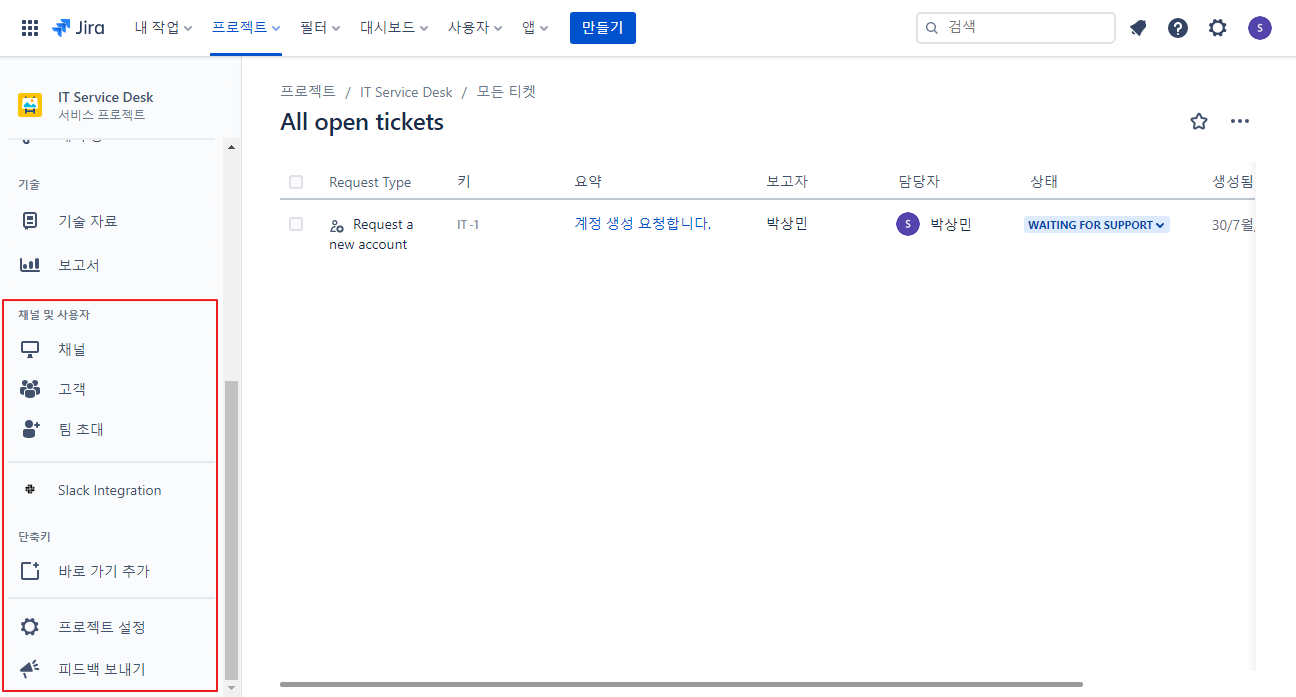
Task: Click inside the 검색 search field
Action: pyautogui.click(x=1016, y=28)
